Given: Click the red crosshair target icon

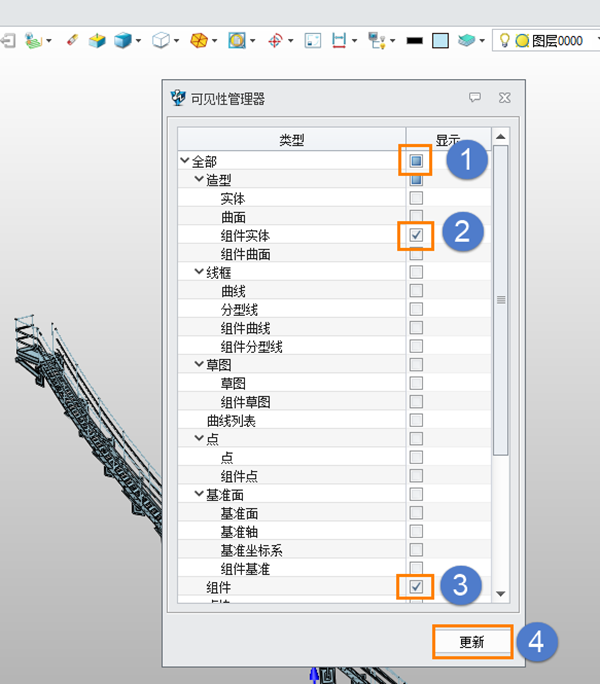Looking at the screenshot, I should 275,41.
